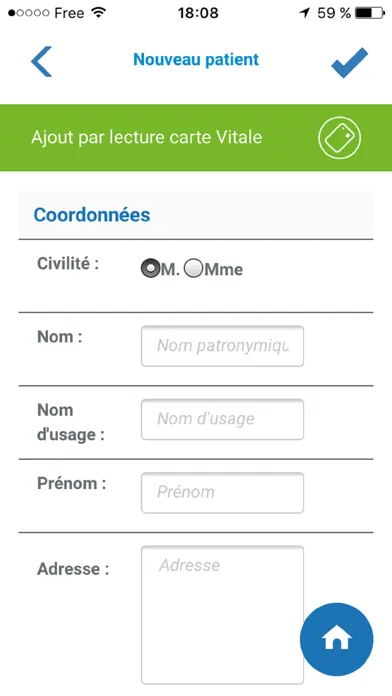Select the M. civility radio button
The height and width of the screenshot is (696, 392).
click(150, 269)
